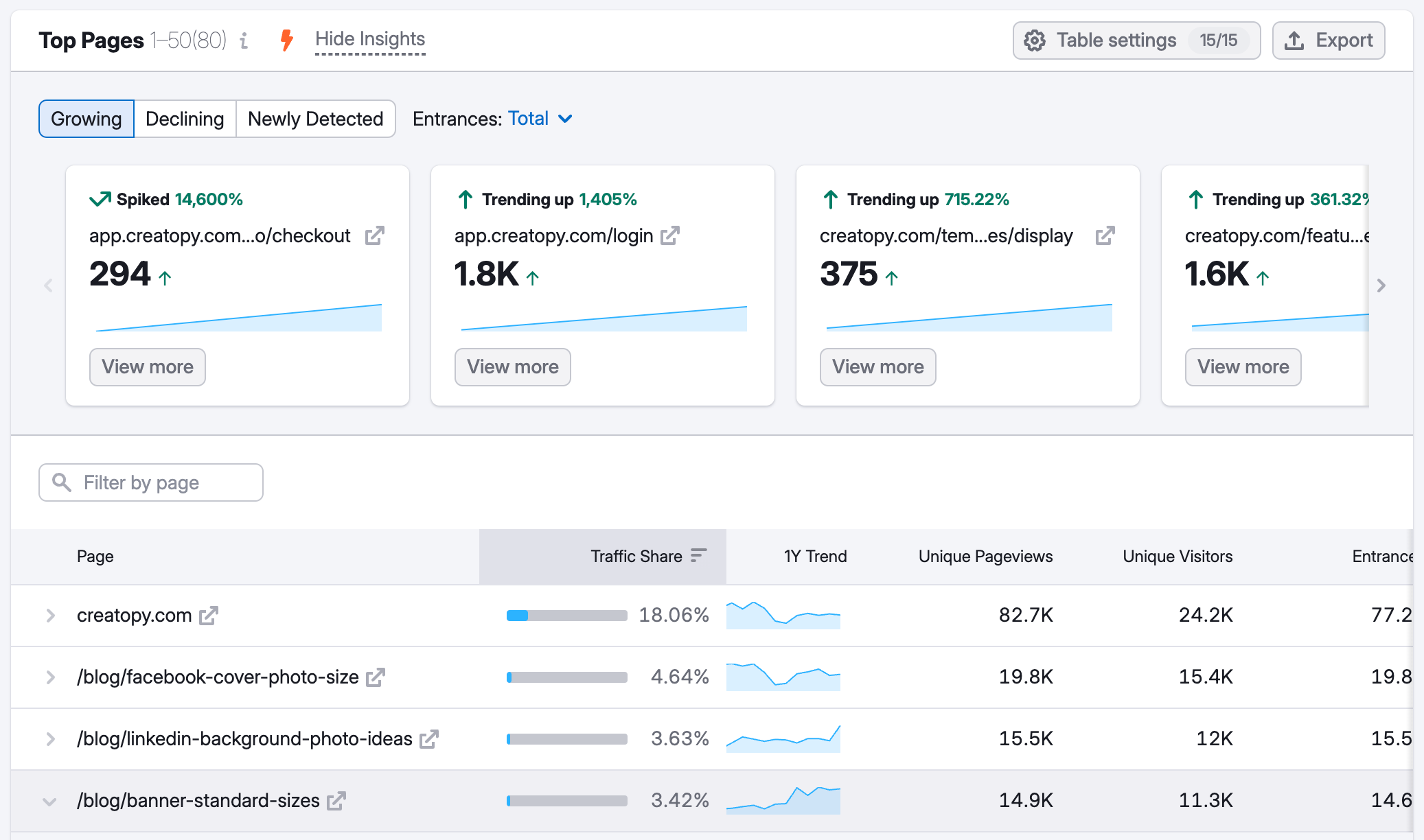Click the app.creatopy.com...o/checkout URL text

tap(220, 235)
